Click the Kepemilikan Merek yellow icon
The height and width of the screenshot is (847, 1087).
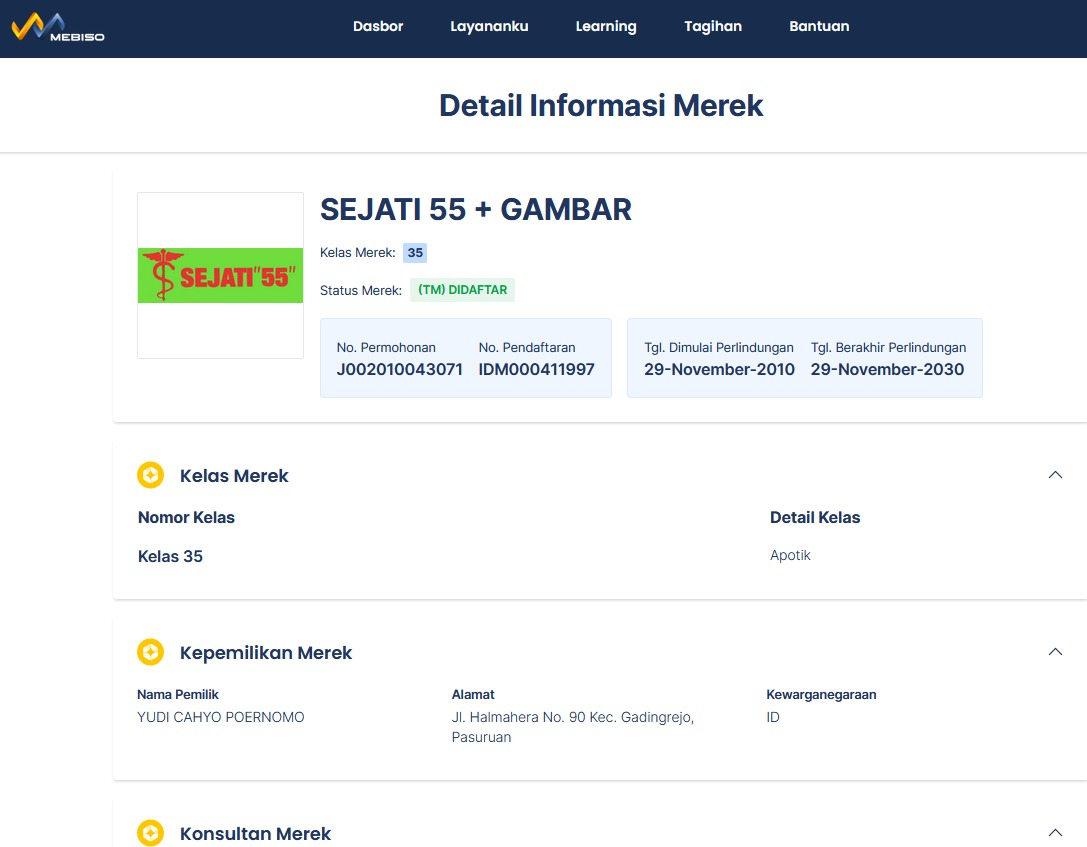[x=150, y=652]
